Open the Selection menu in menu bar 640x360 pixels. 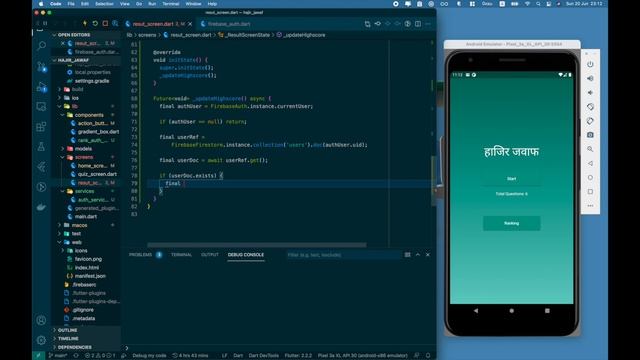(104, 4)
